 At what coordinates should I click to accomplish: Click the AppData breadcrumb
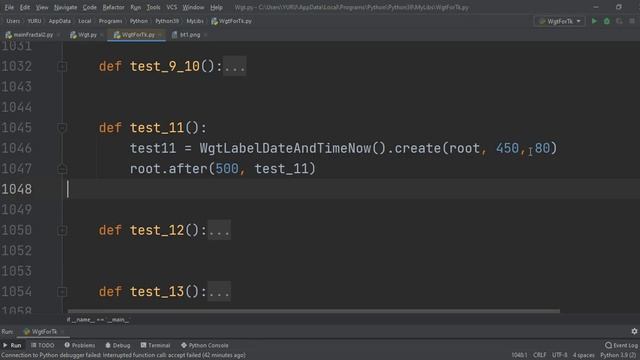pyautogui.click(x=60, y=21)
